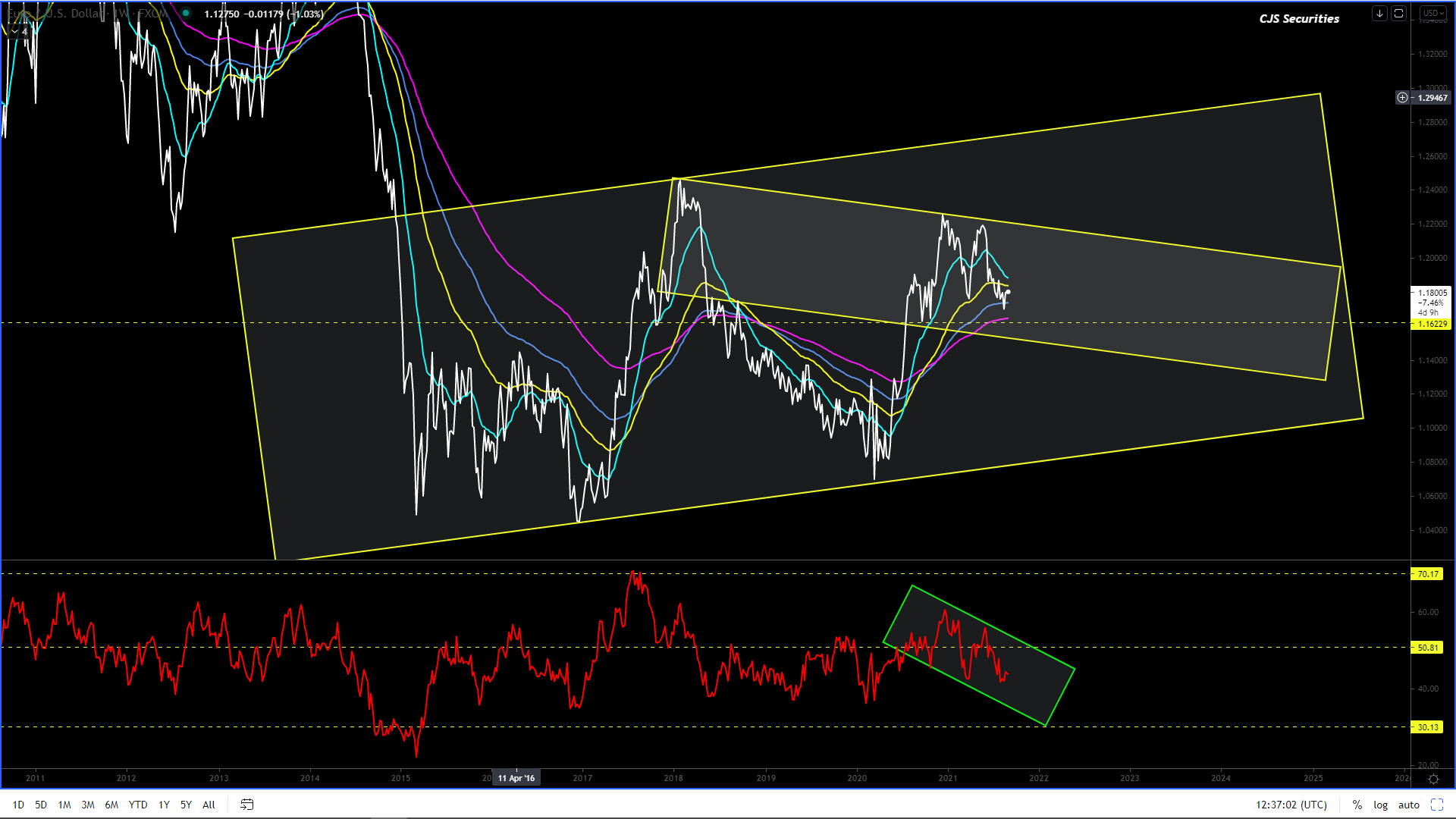Screen dimensions: 1456x819
Task: Click the All range button
Action: point(209,805)
